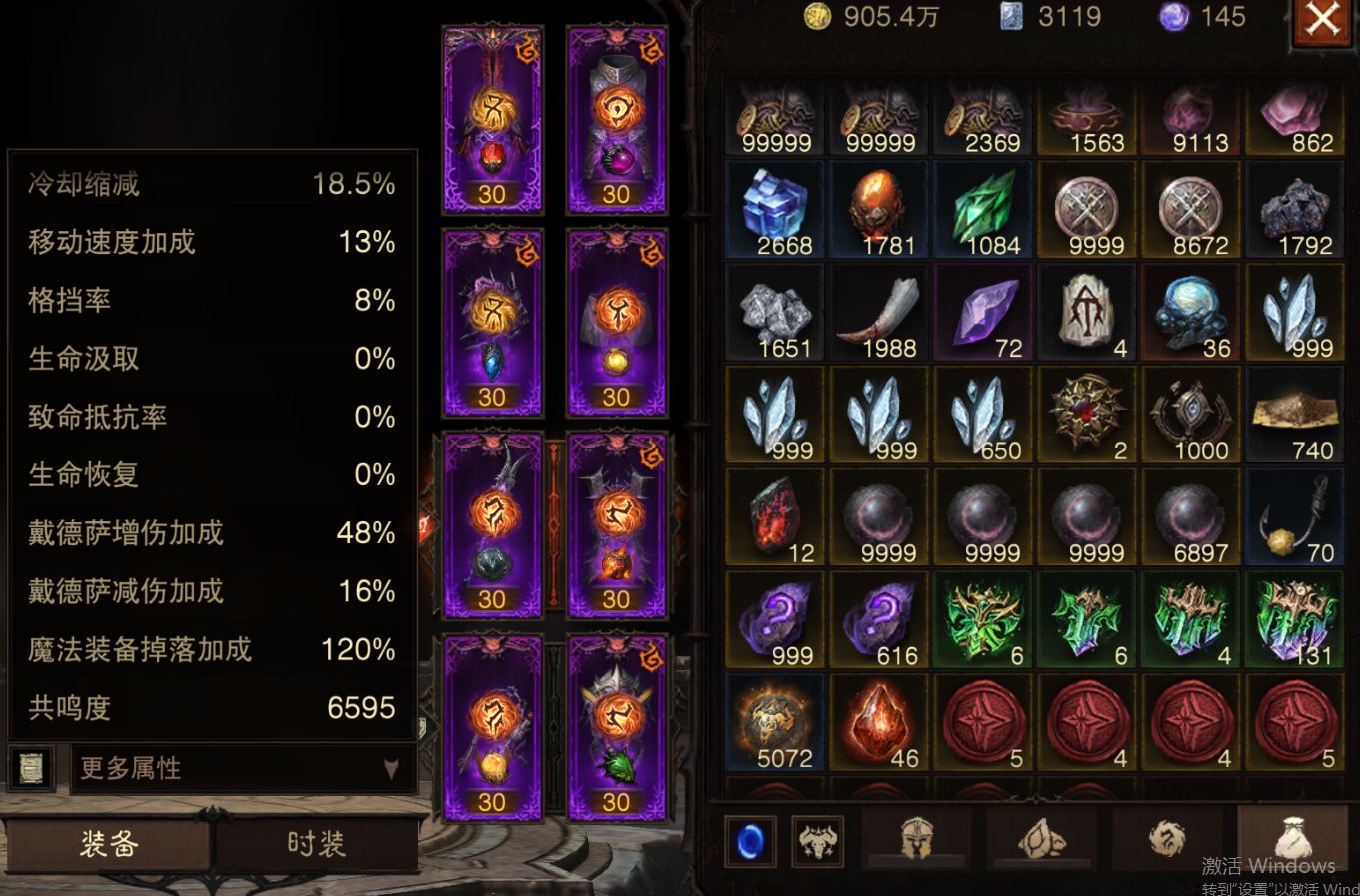Select the blue ring filter icon

coord(749,841)
